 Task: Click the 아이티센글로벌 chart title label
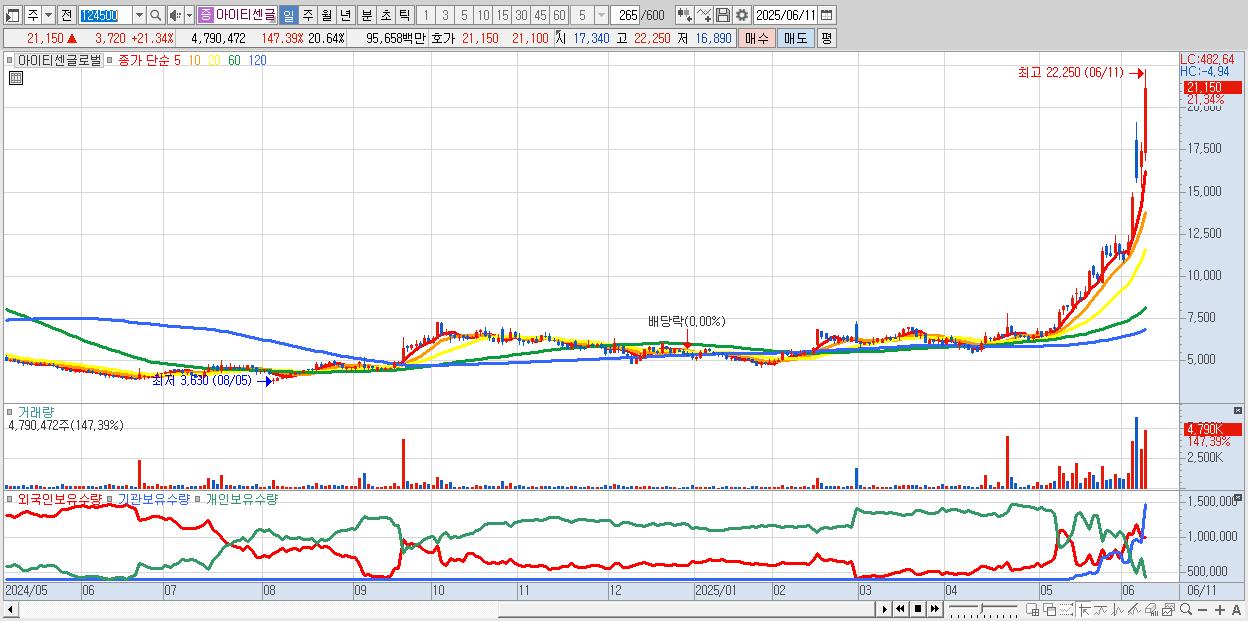59,60
